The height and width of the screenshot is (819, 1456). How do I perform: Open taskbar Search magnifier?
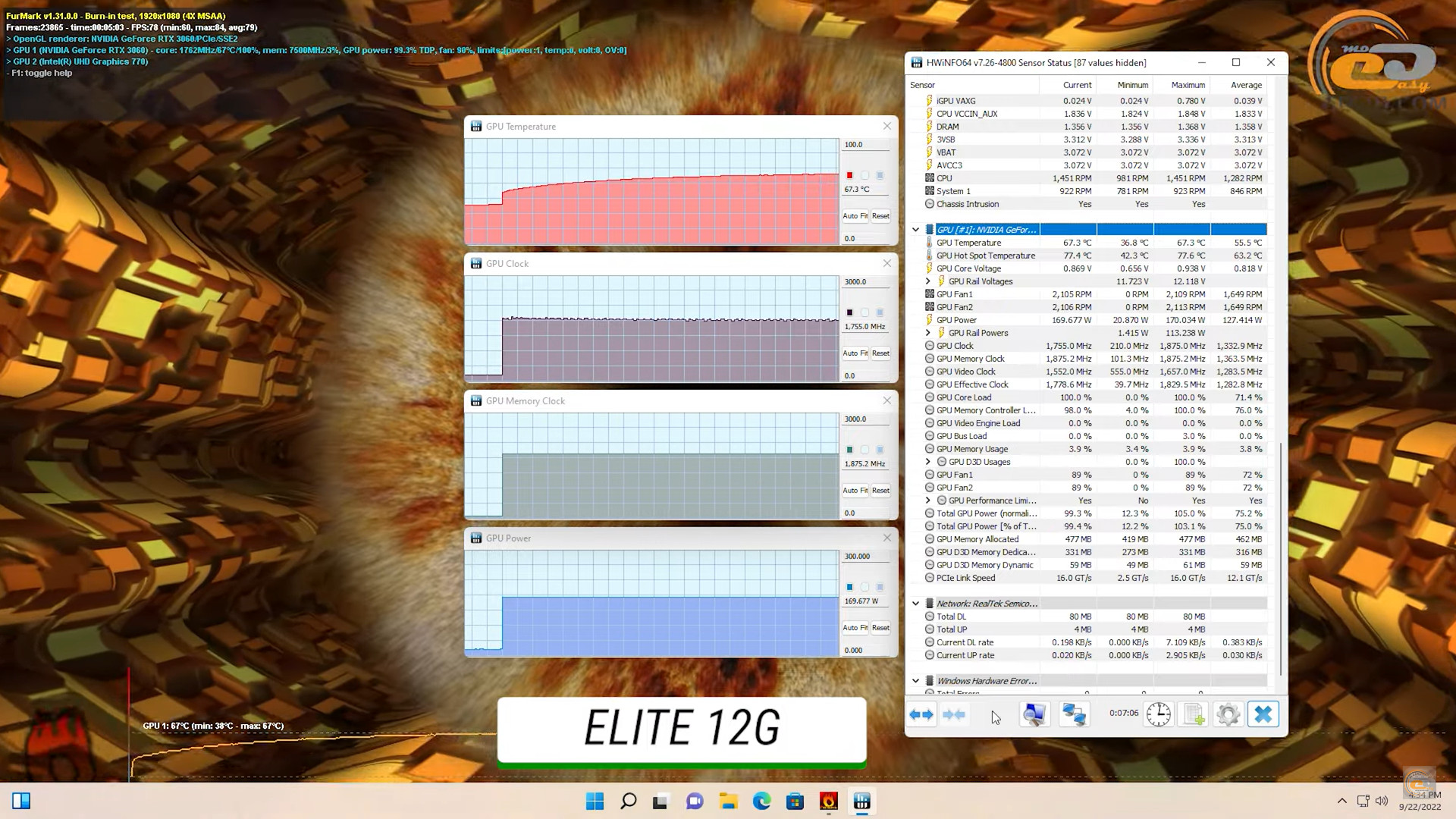pyautogui.click(x=628, y=801)
